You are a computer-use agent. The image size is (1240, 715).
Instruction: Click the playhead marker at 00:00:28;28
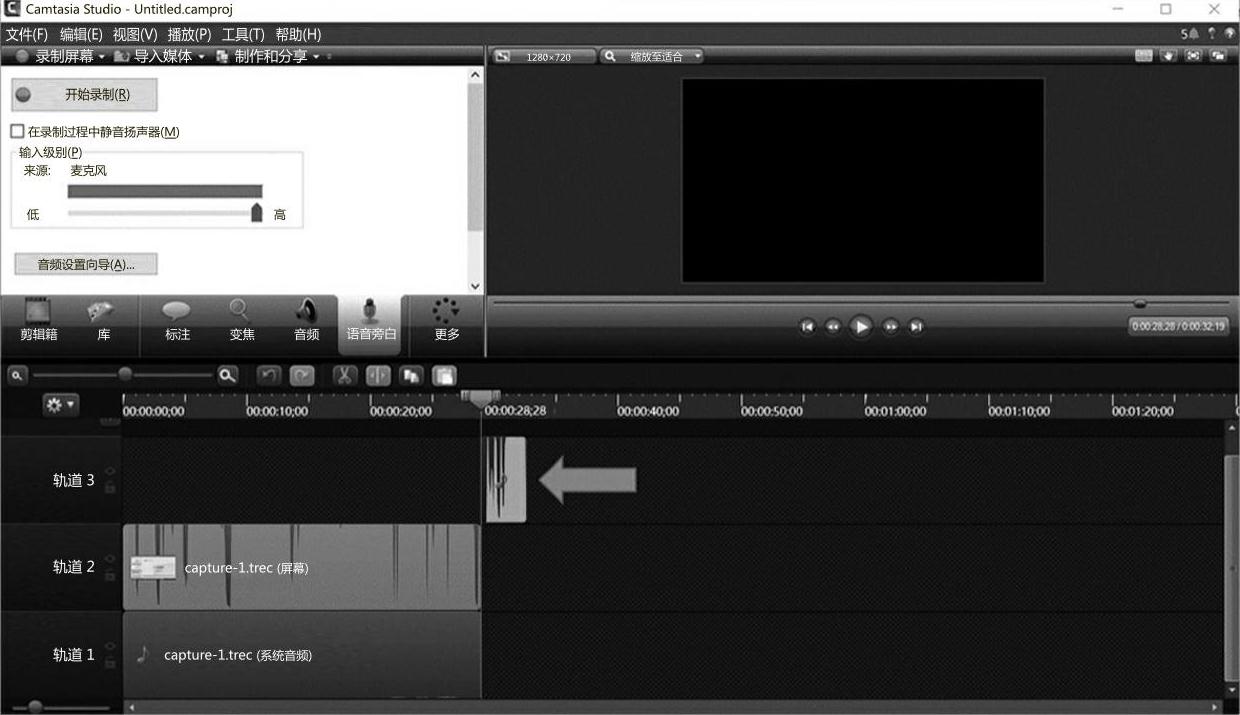click(480, 399)
